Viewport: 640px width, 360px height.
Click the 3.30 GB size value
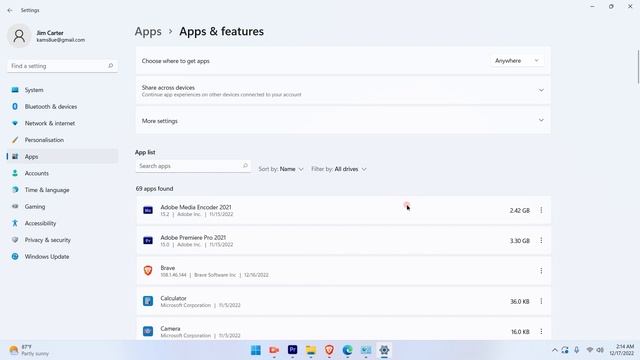click(520, 241)
